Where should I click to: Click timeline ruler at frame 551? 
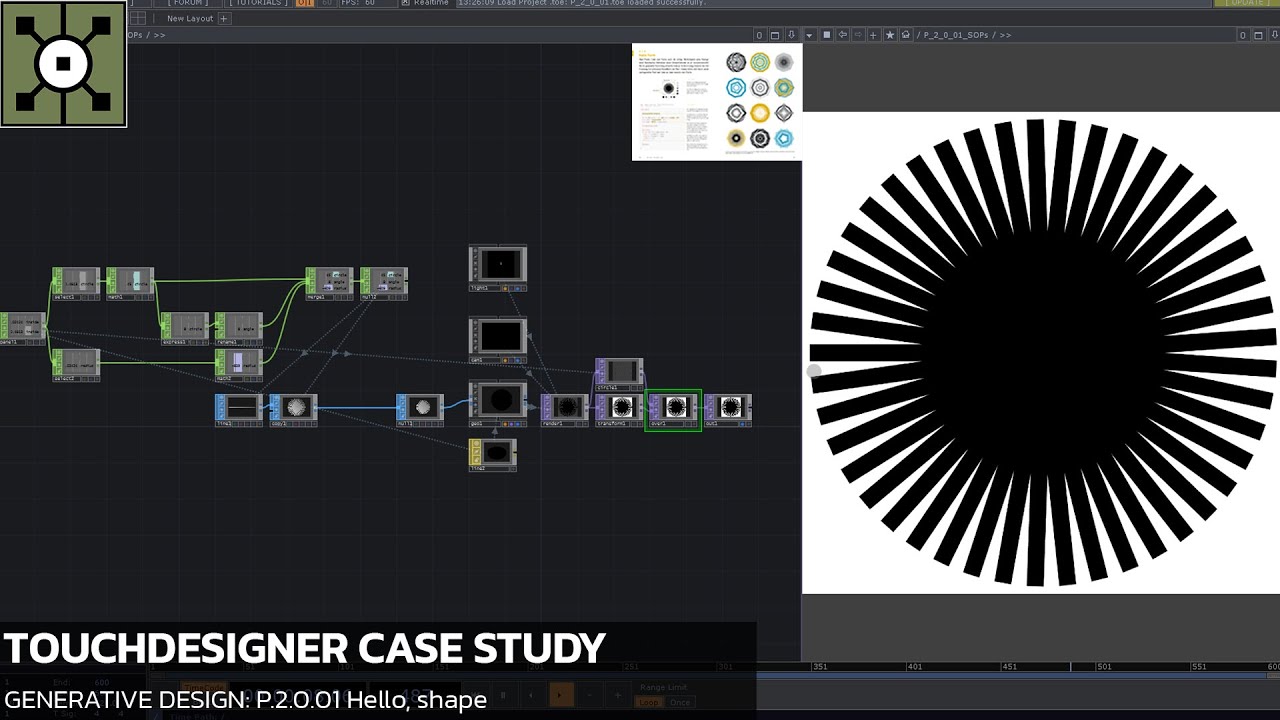[x=1199, y=666]
